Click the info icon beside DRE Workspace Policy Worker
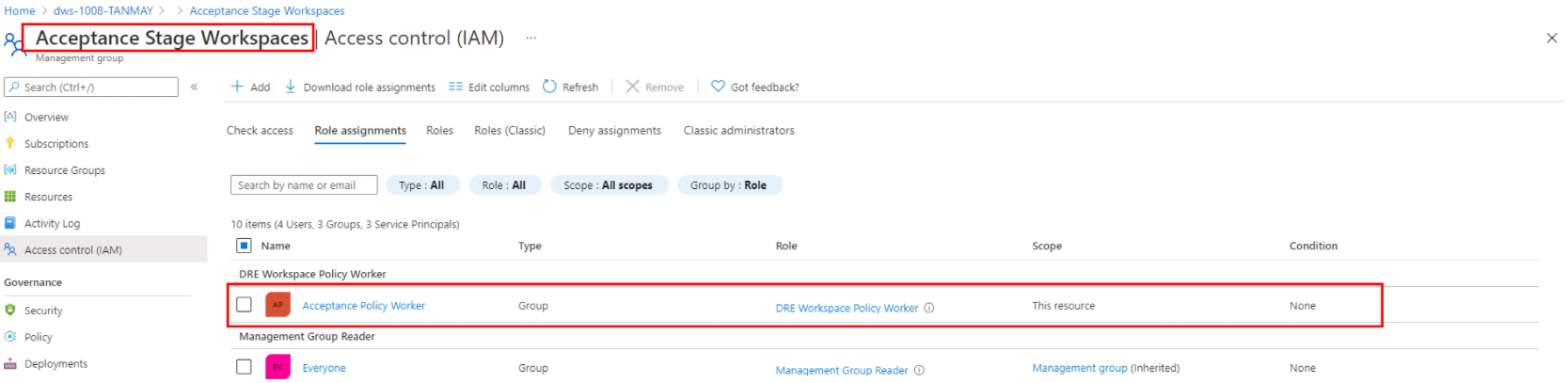1568x383 pixels. click(929, 308)
